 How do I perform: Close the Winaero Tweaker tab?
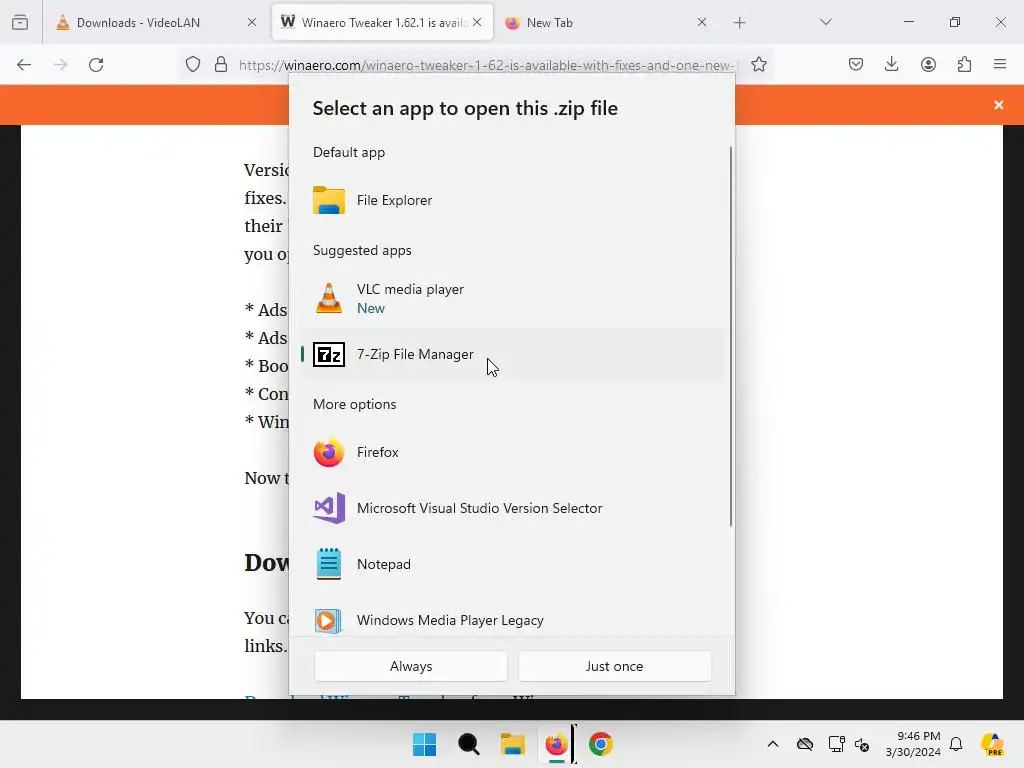(477, 22)
